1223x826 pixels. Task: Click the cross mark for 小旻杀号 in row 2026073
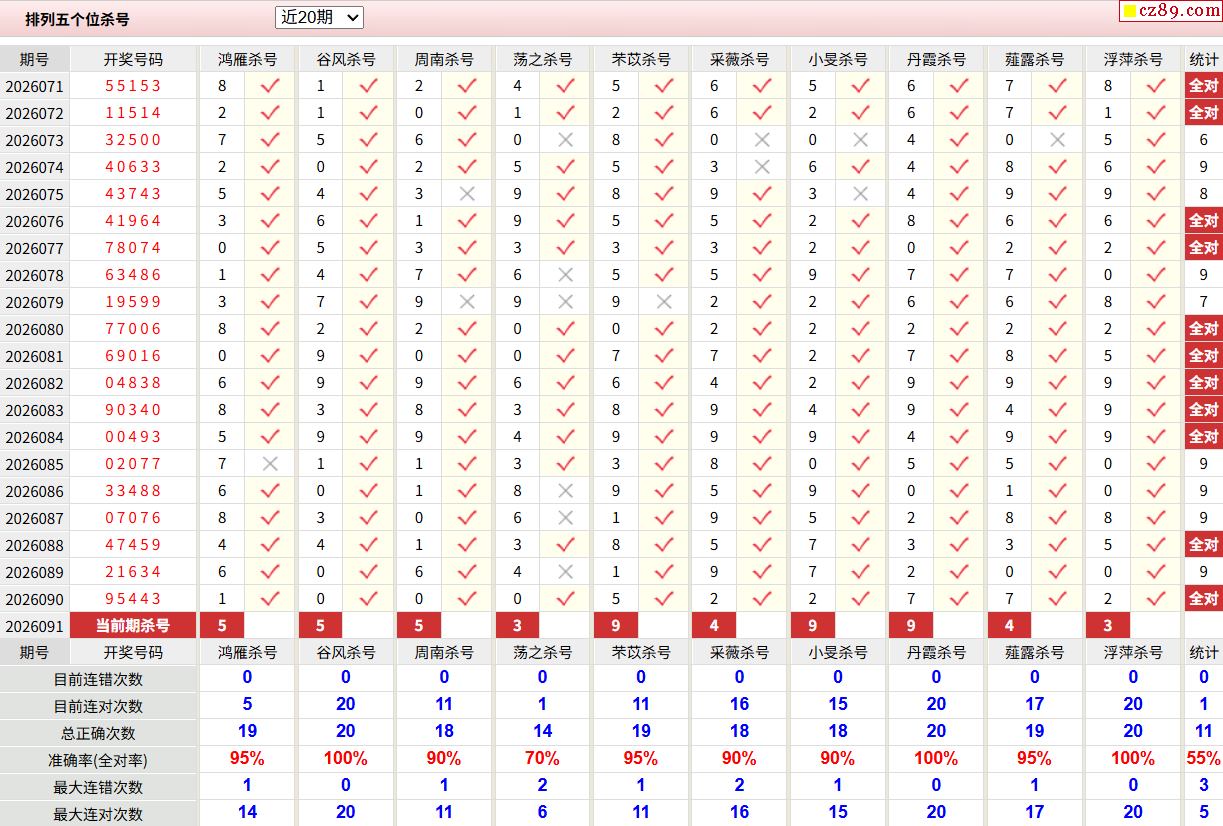(860, 140)
